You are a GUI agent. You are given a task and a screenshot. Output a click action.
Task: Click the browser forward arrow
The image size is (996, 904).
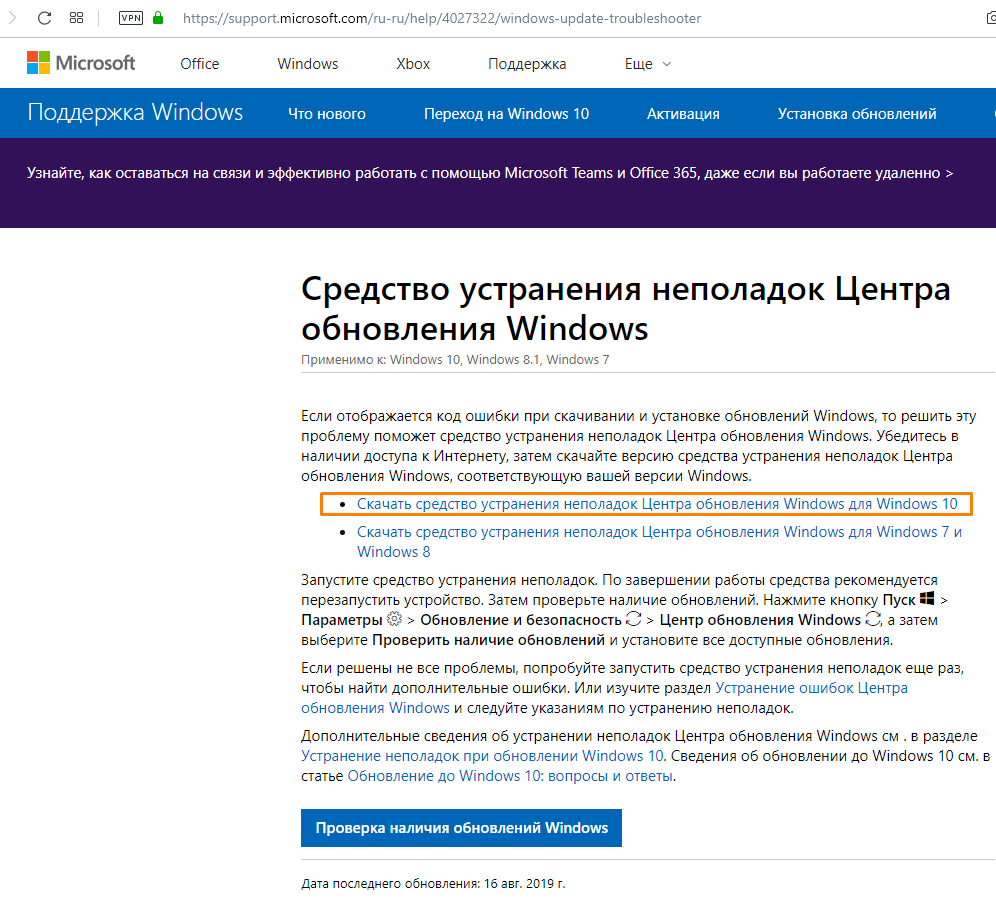12,18
